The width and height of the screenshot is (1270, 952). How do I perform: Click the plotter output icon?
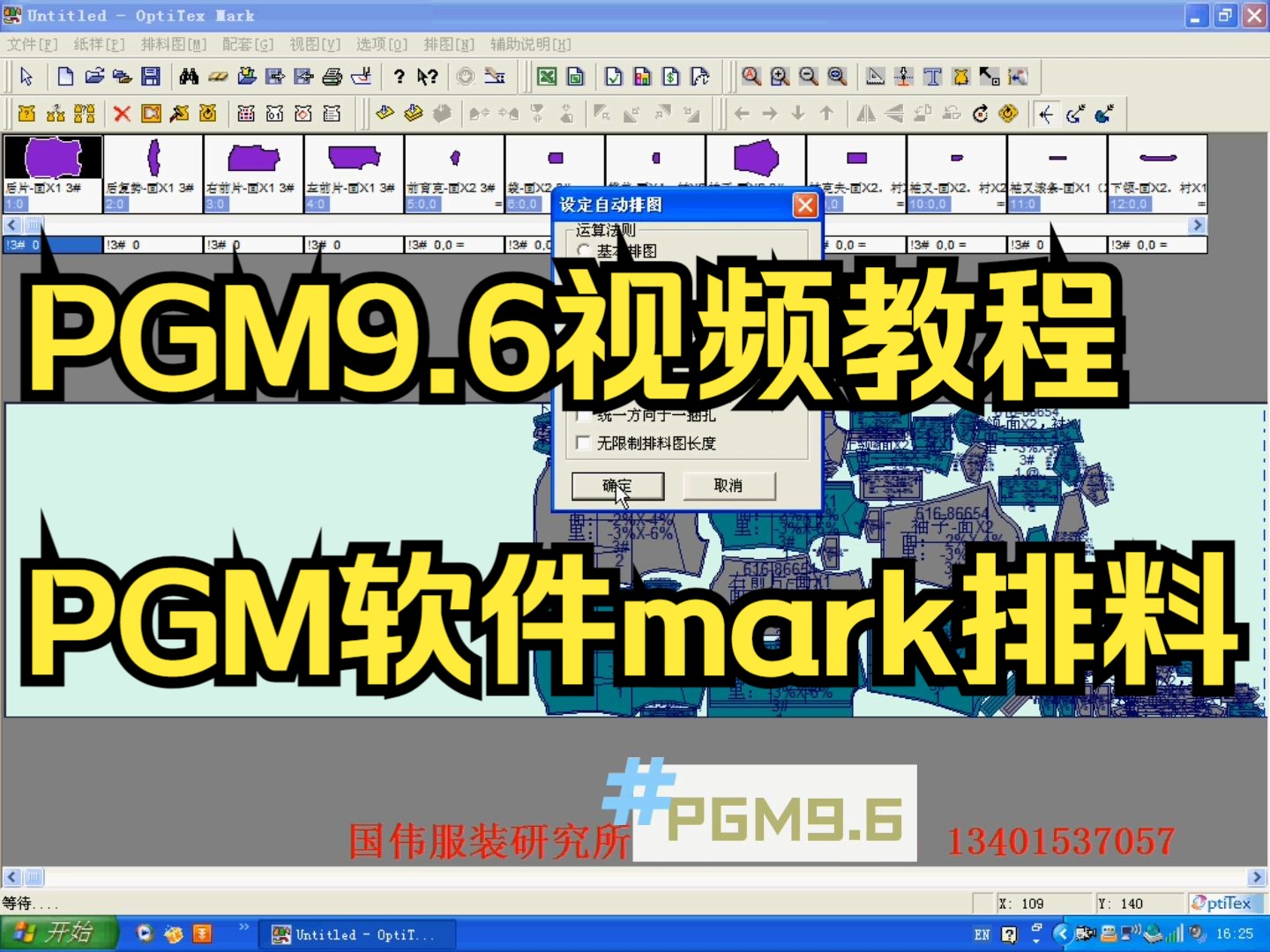(x=361, y=77)
